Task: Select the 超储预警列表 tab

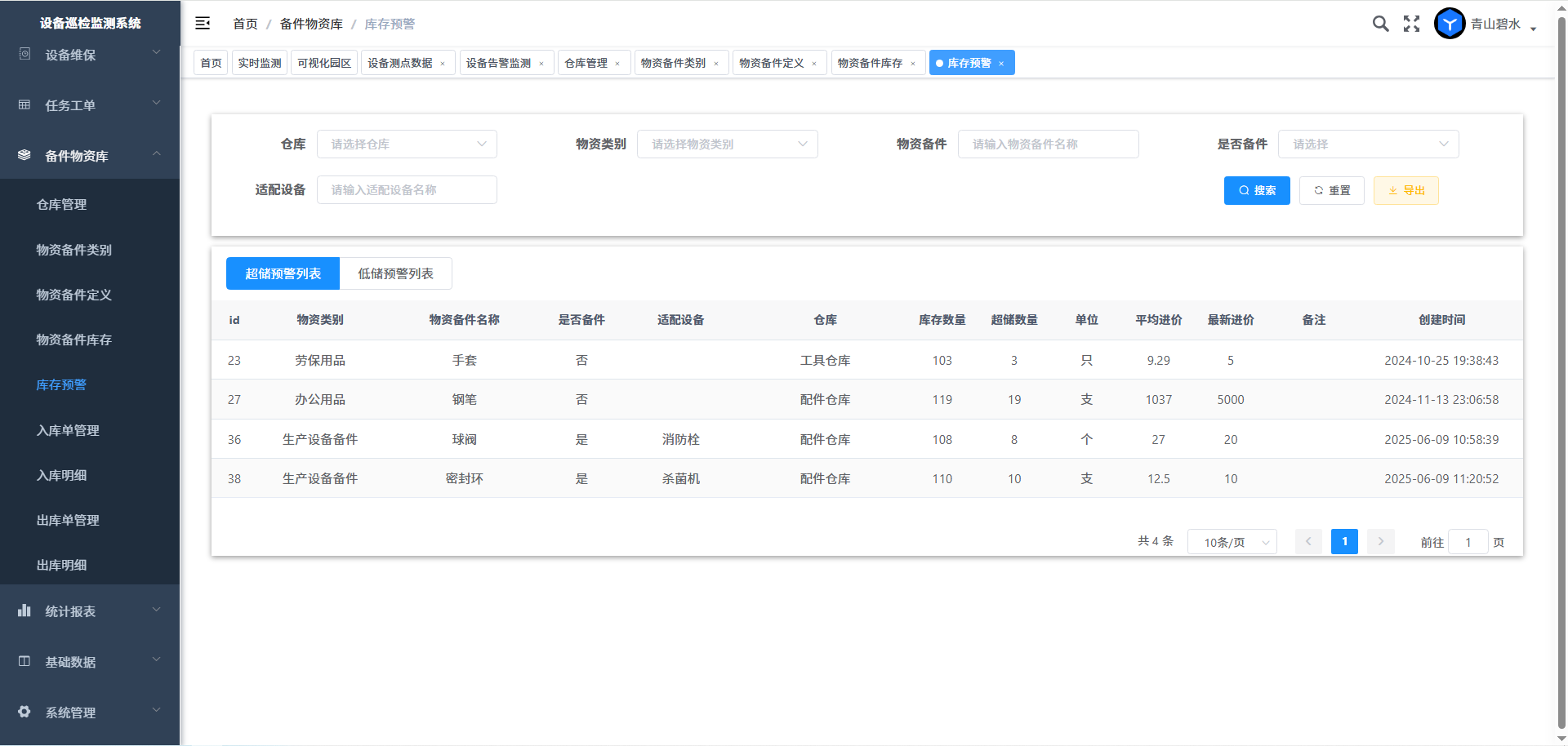Action: (283, 273)
